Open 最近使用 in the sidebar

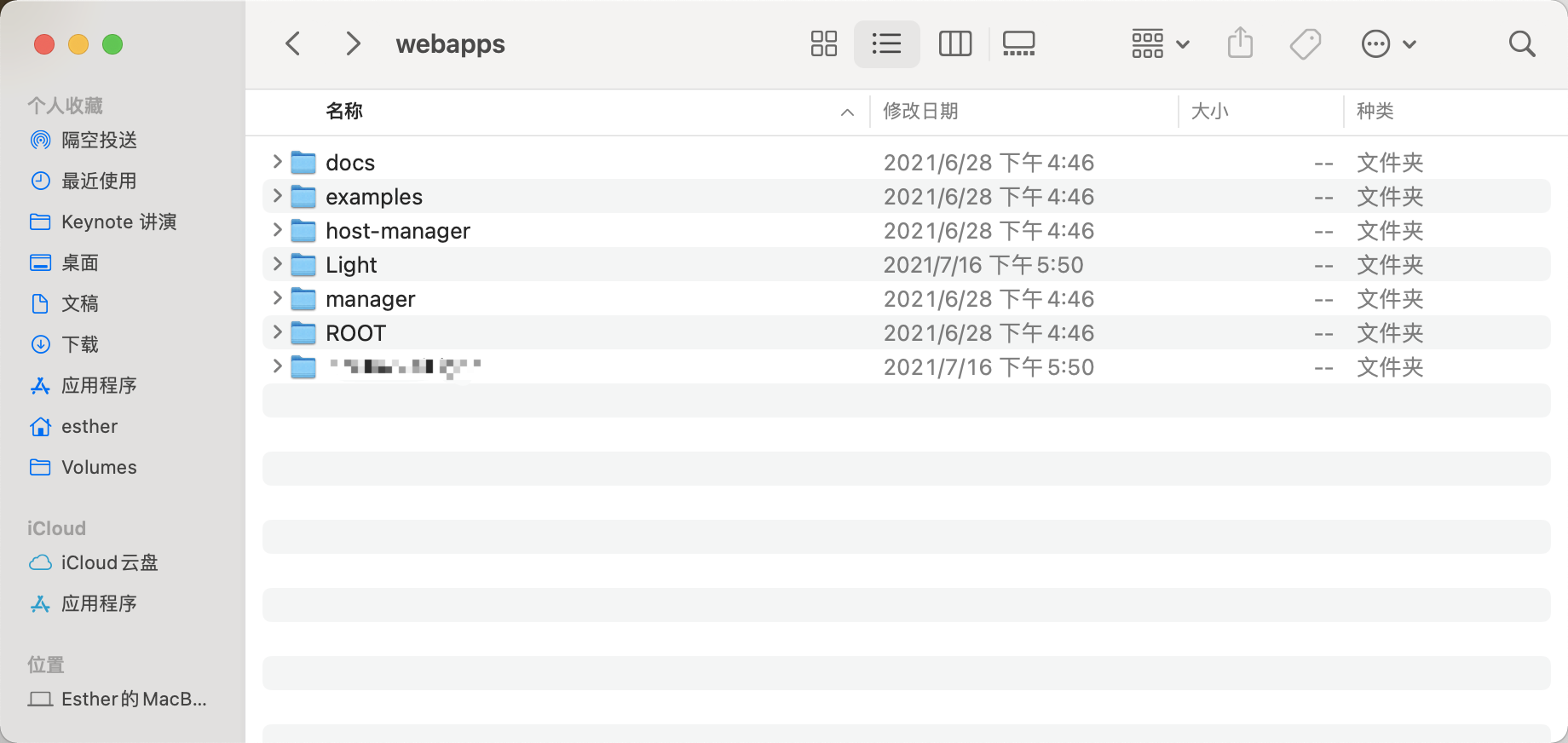[x=84, y=181]
